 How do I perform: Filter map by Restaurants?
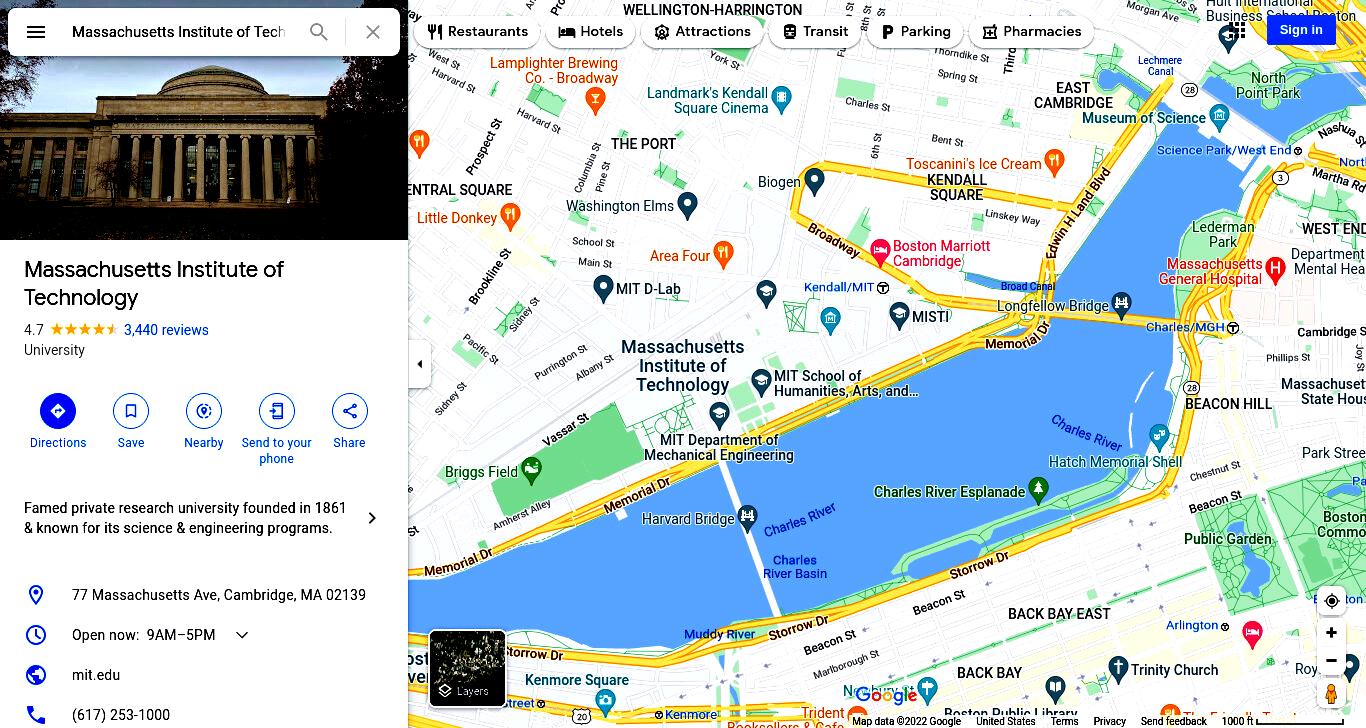point(478,32)
